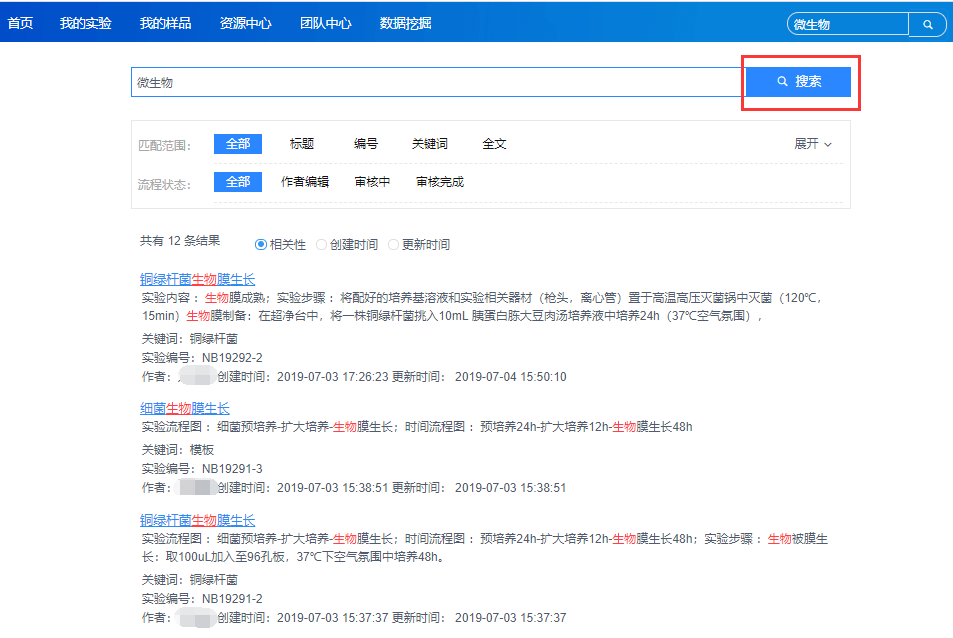953x638 pixels.
Task: Filter match scope by 关键词
Action: click(430, 144)
